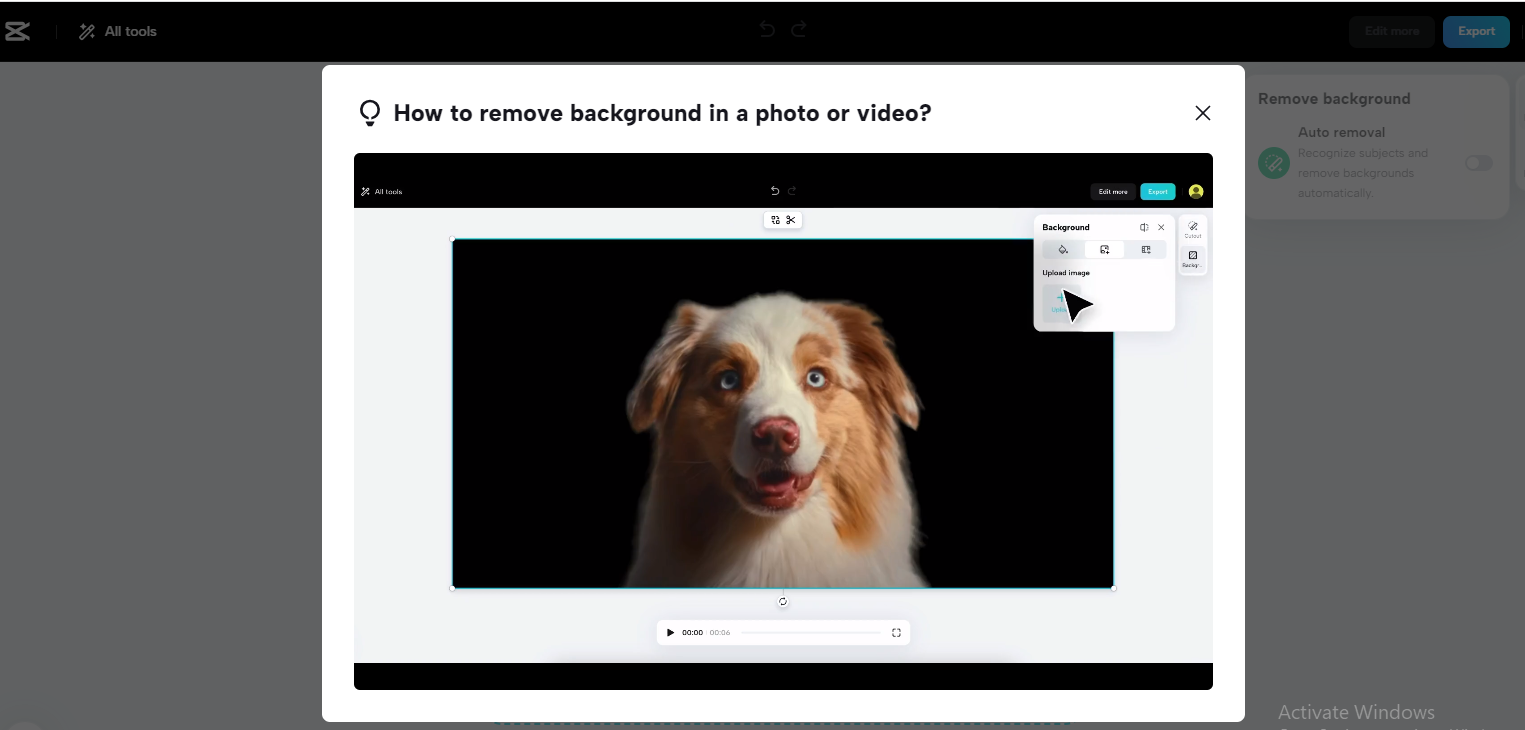Enable the Auto removal toggle
This screenshot has height=730, width=1525.
coord(1477,163)
